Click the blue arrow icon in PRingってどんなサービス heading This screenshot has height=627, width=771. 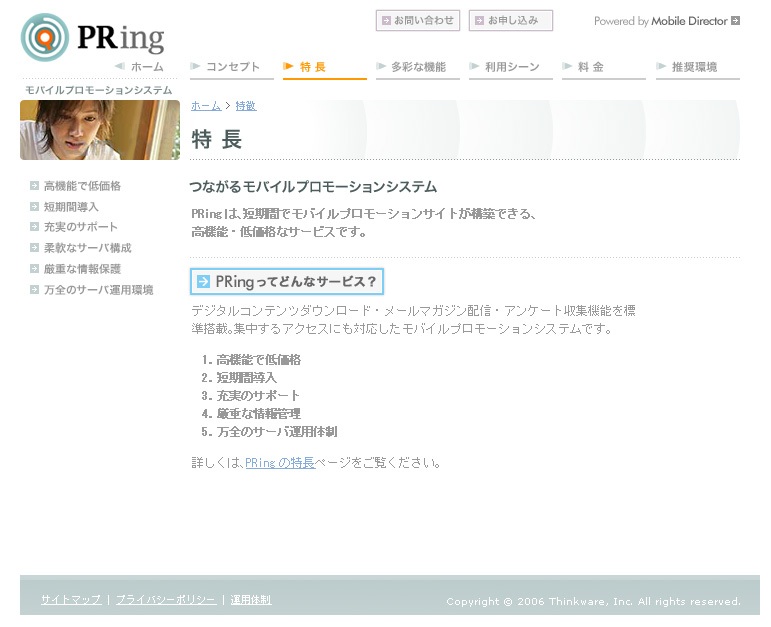[x=204, y=282]
